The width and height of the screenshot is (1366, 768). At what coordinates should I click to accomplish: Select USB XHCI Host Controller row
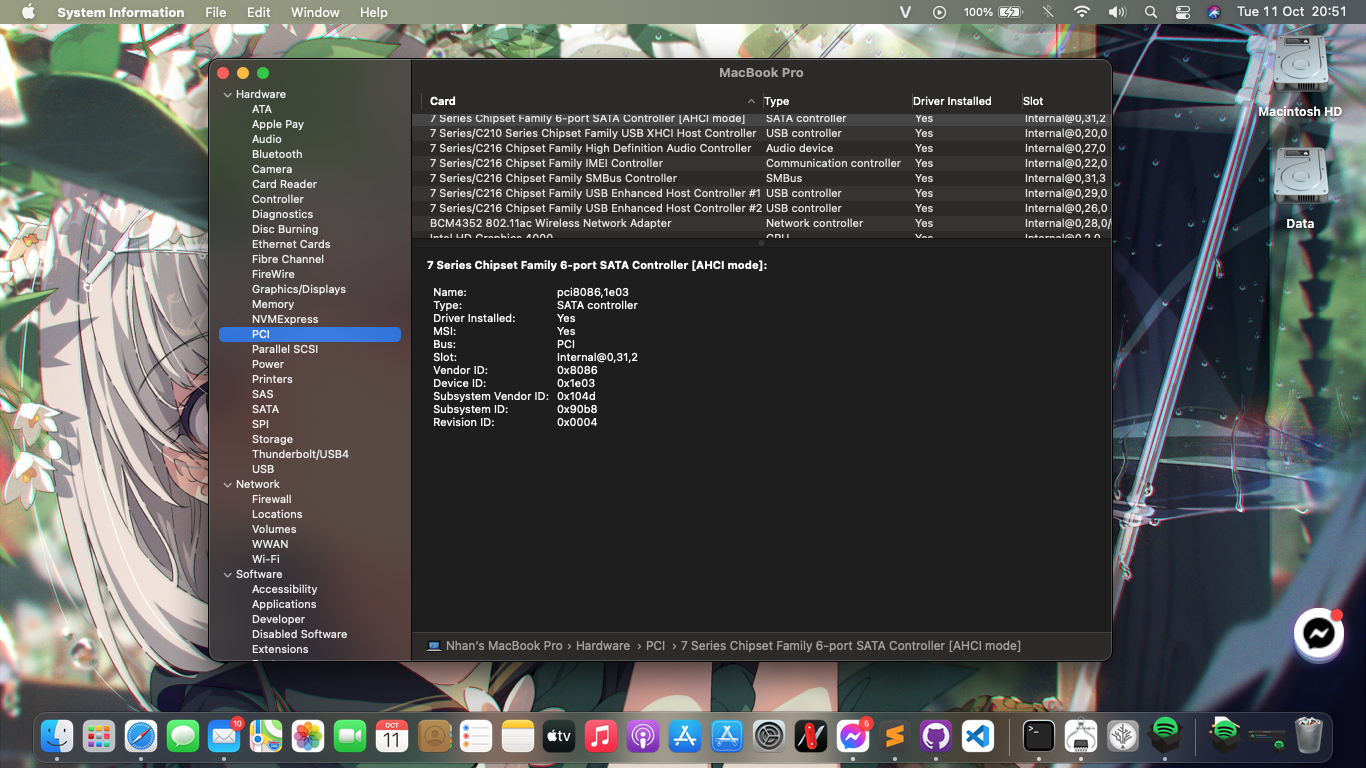tap(761, 133)
